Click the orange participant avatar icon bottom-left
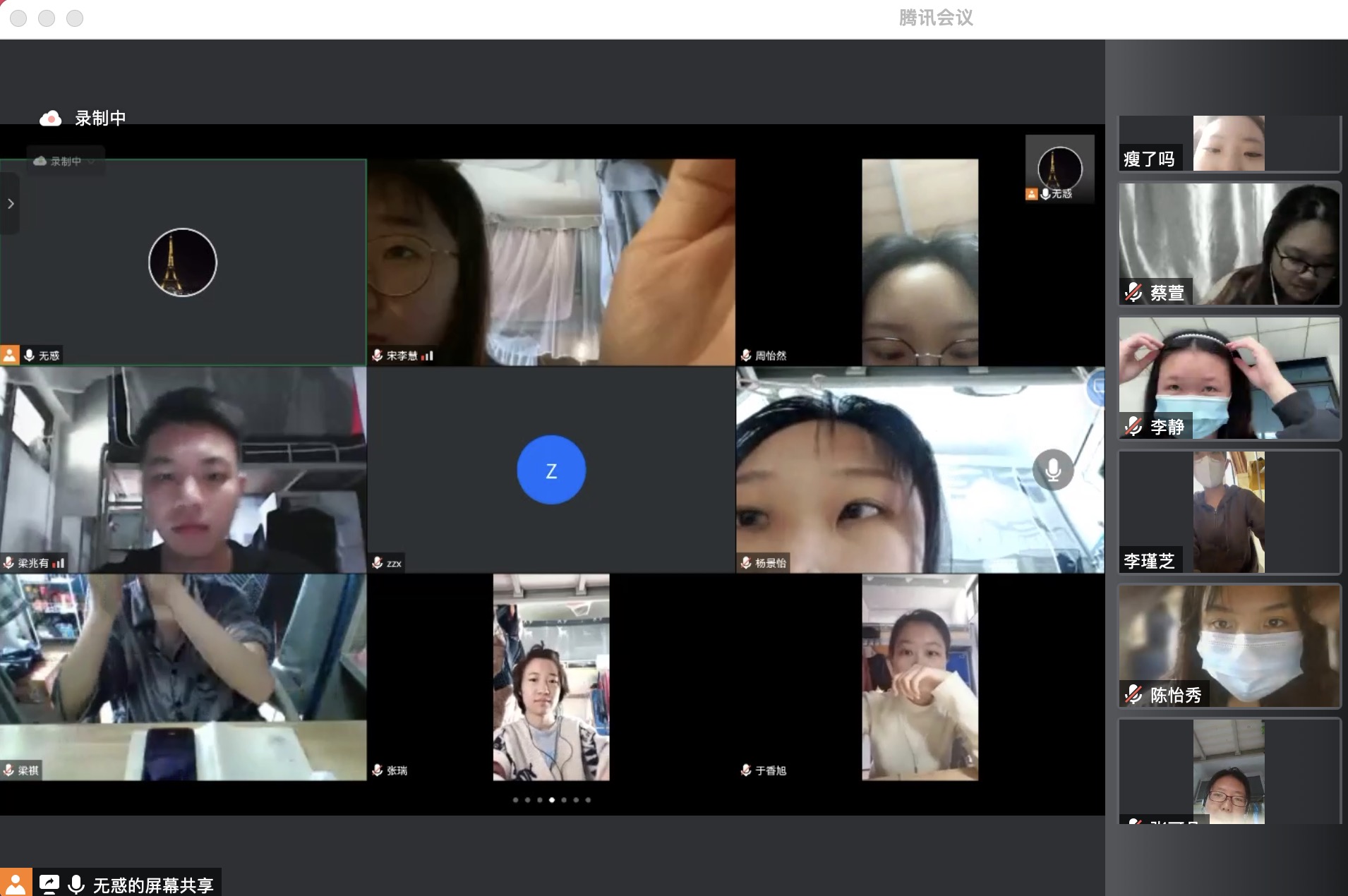The width and height of the screenshot is (1348, 896). 14,881
